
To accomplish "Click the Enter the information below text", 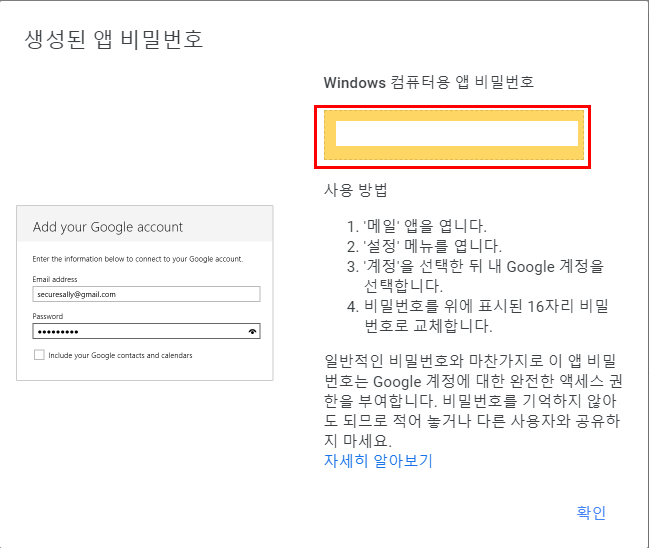I will 137,259.
